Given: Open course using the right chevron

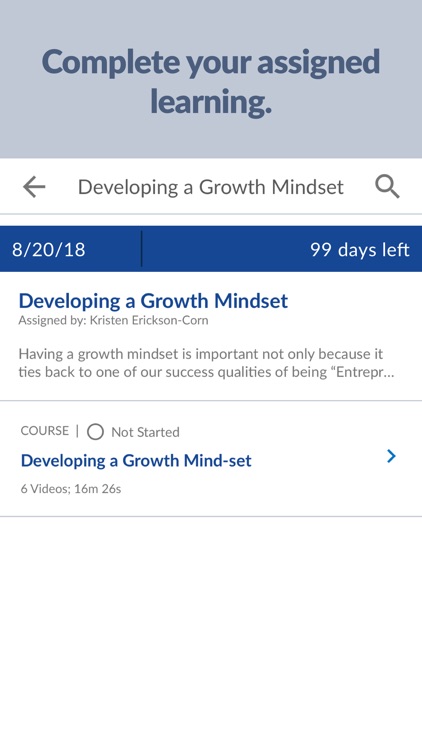Looking at the screenshot, I should (x=391, y=456).
